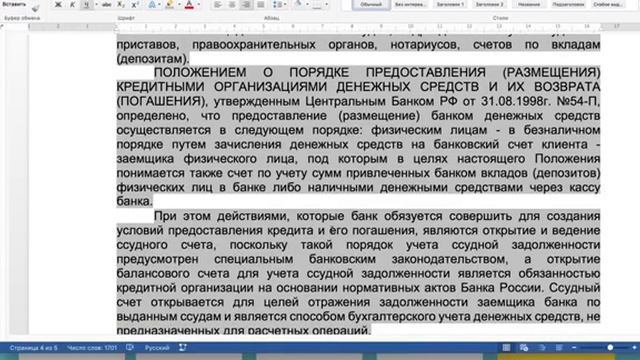Click the zoom out minus button
The width and height of the screenshot is (640, 360).
(x=574, y=347)
